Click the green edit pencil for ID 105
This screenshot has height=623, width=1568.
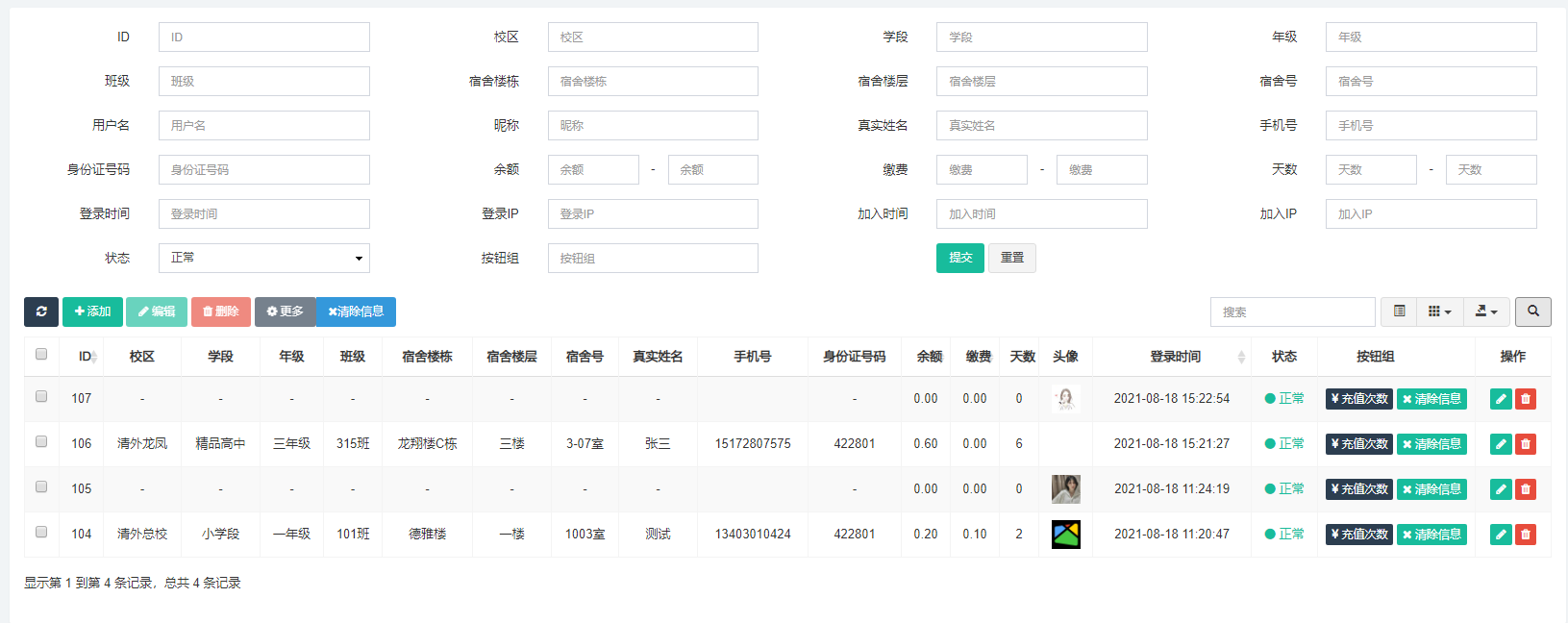[x=1501, y=489]
